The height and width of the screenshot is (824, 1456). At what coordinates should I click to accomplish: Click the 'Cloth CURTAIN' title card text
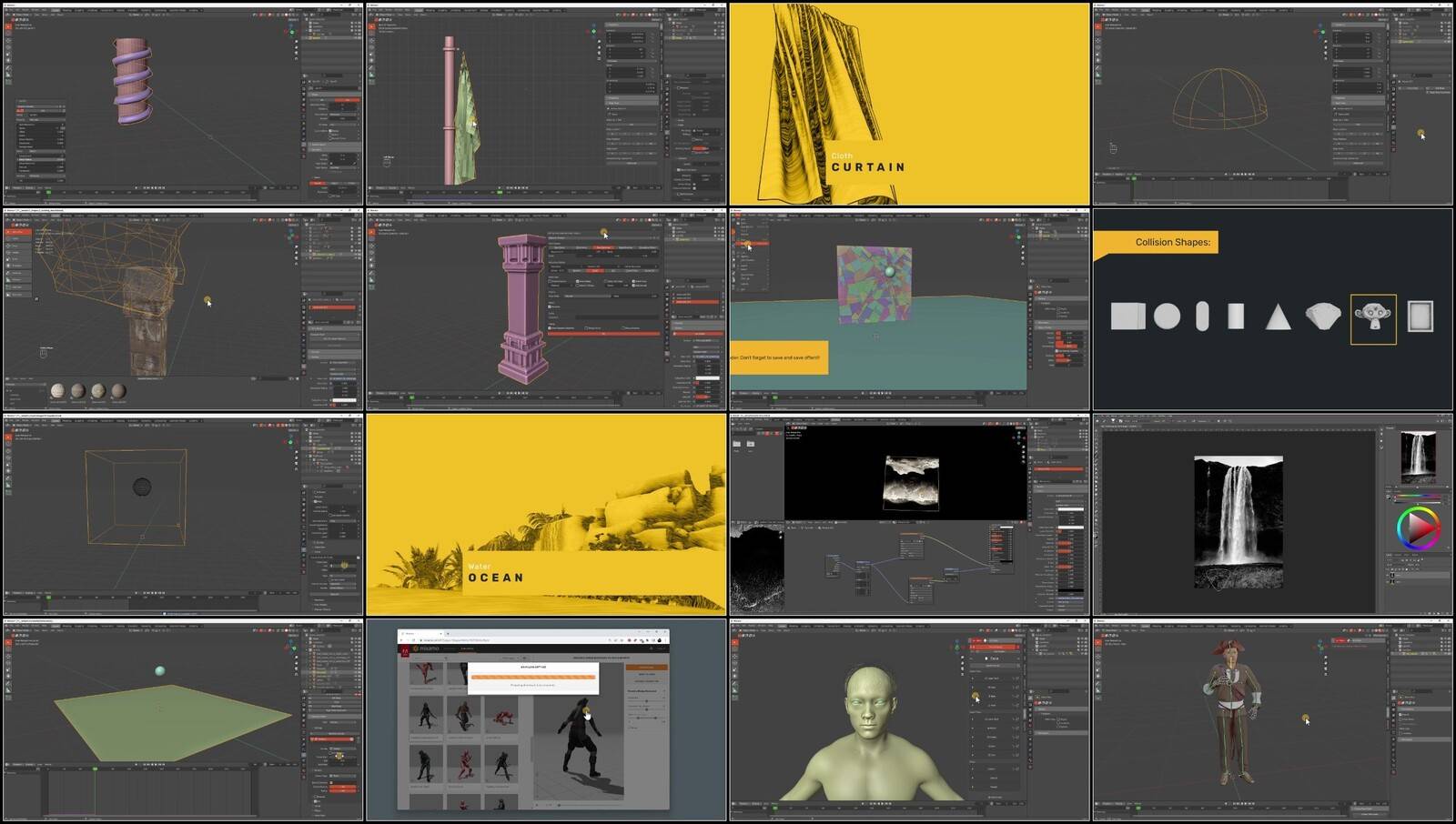867,164
